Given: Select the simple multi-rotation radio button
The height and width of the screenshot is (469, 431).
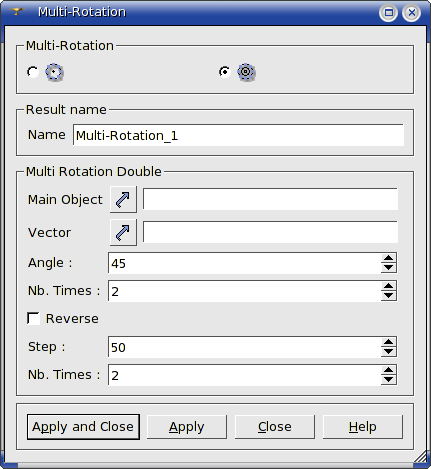Looking at the screenshot, I should point(33,72).
